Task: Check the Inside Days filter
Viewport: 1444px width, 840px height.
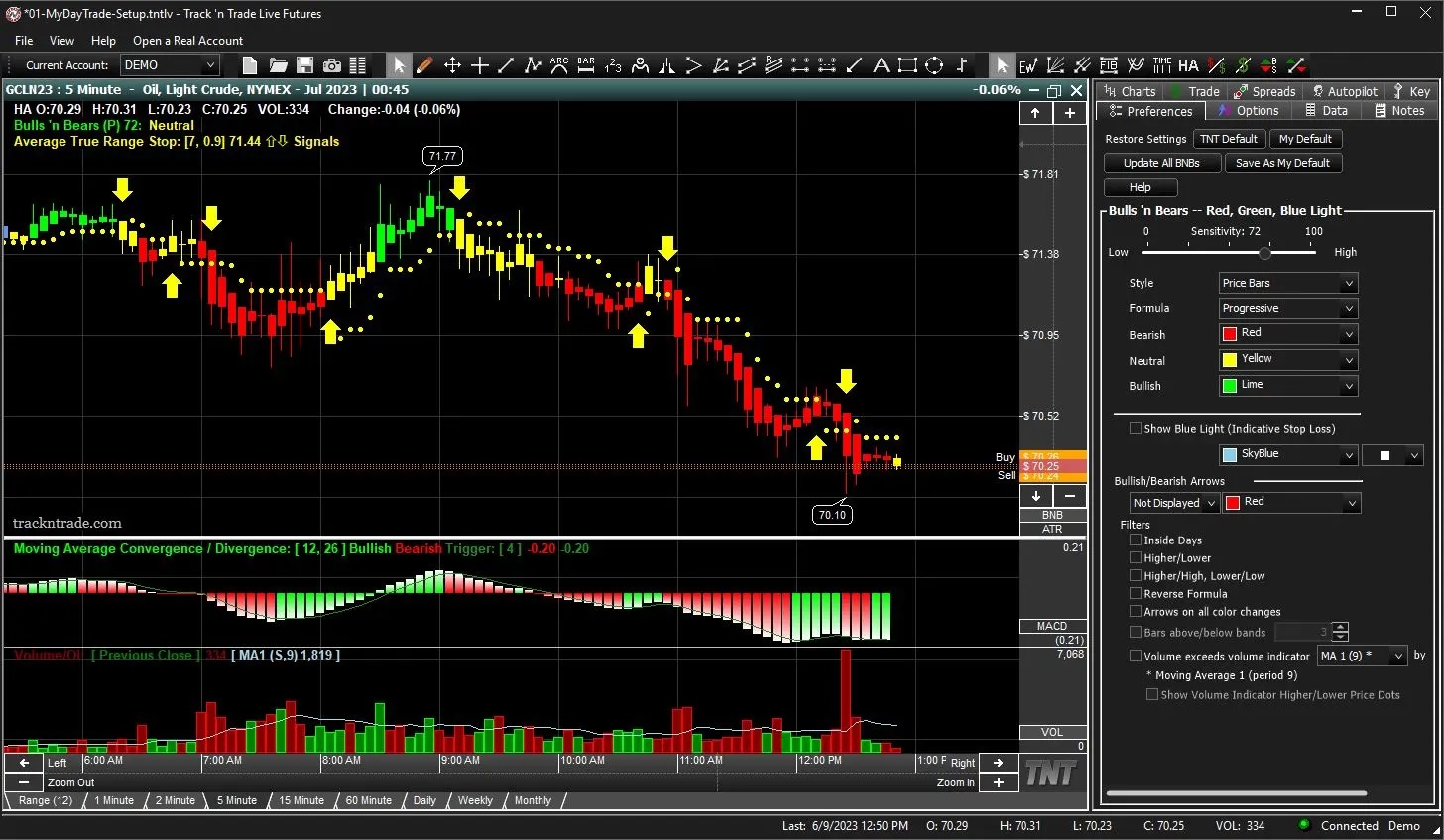Action: click(x=1136, y=540)
